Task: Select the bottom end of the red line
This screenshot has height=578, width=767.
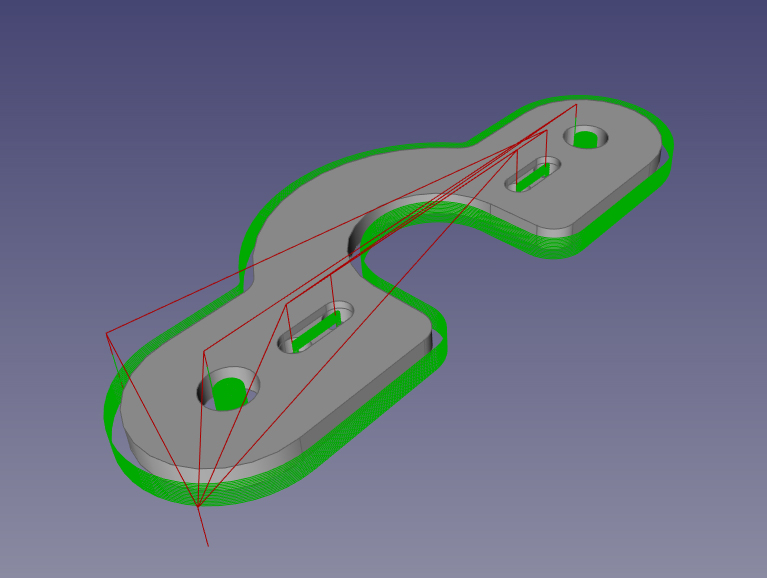Action: click(208, 546)
